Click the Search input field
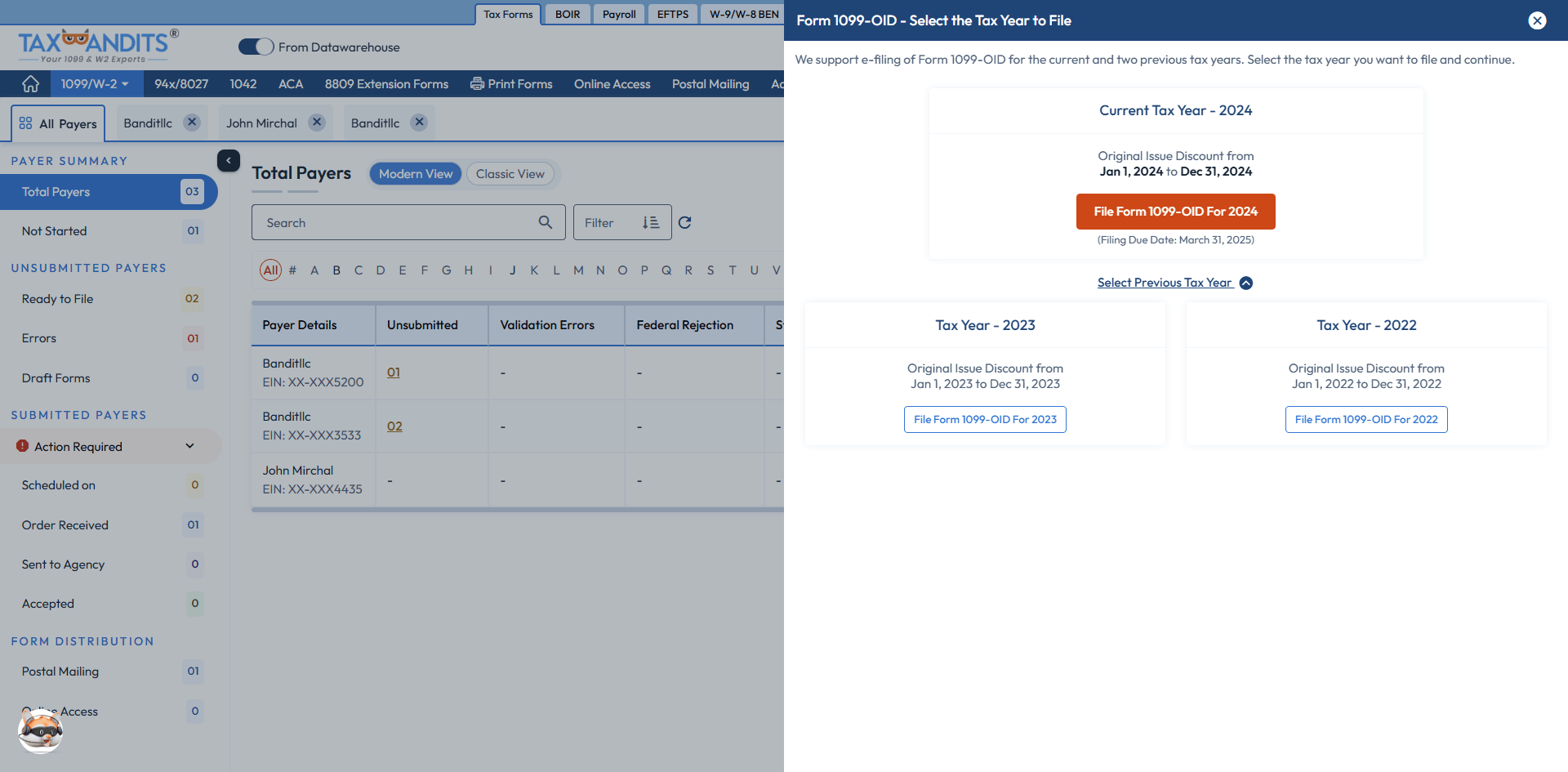1568x772 pixels. click(408, 222)
